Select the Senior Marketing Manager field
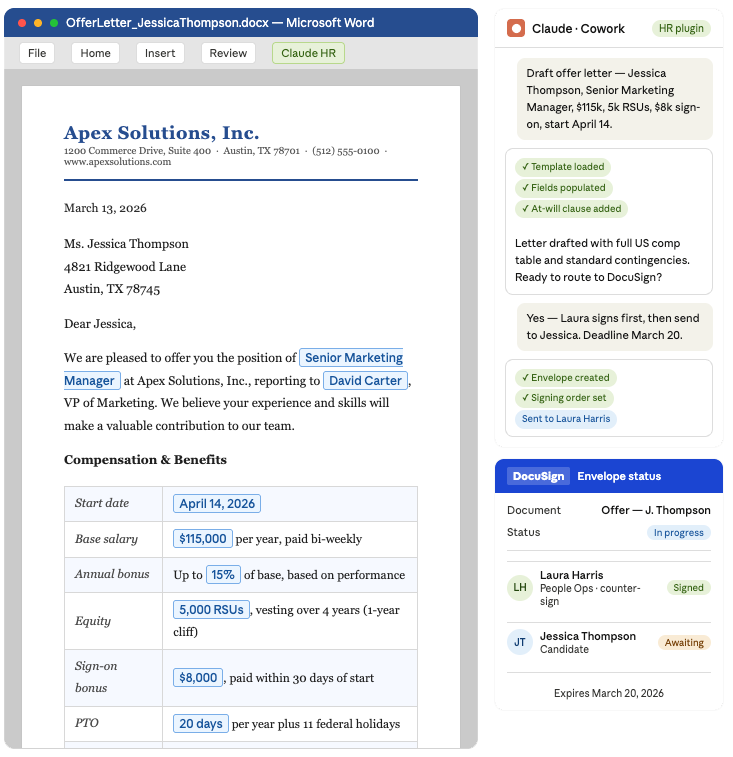The width and height of the screenshot is (733, 757). coord(351,358)
